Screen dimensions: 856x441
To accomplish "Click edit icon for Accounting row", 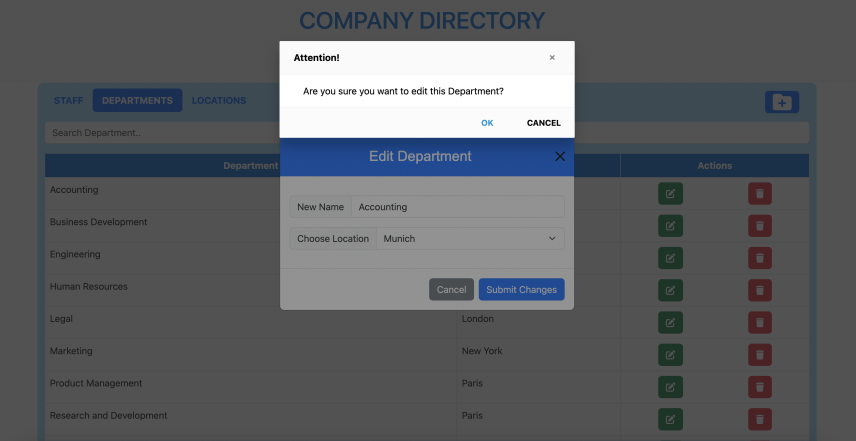I will [x=670, y=194].
